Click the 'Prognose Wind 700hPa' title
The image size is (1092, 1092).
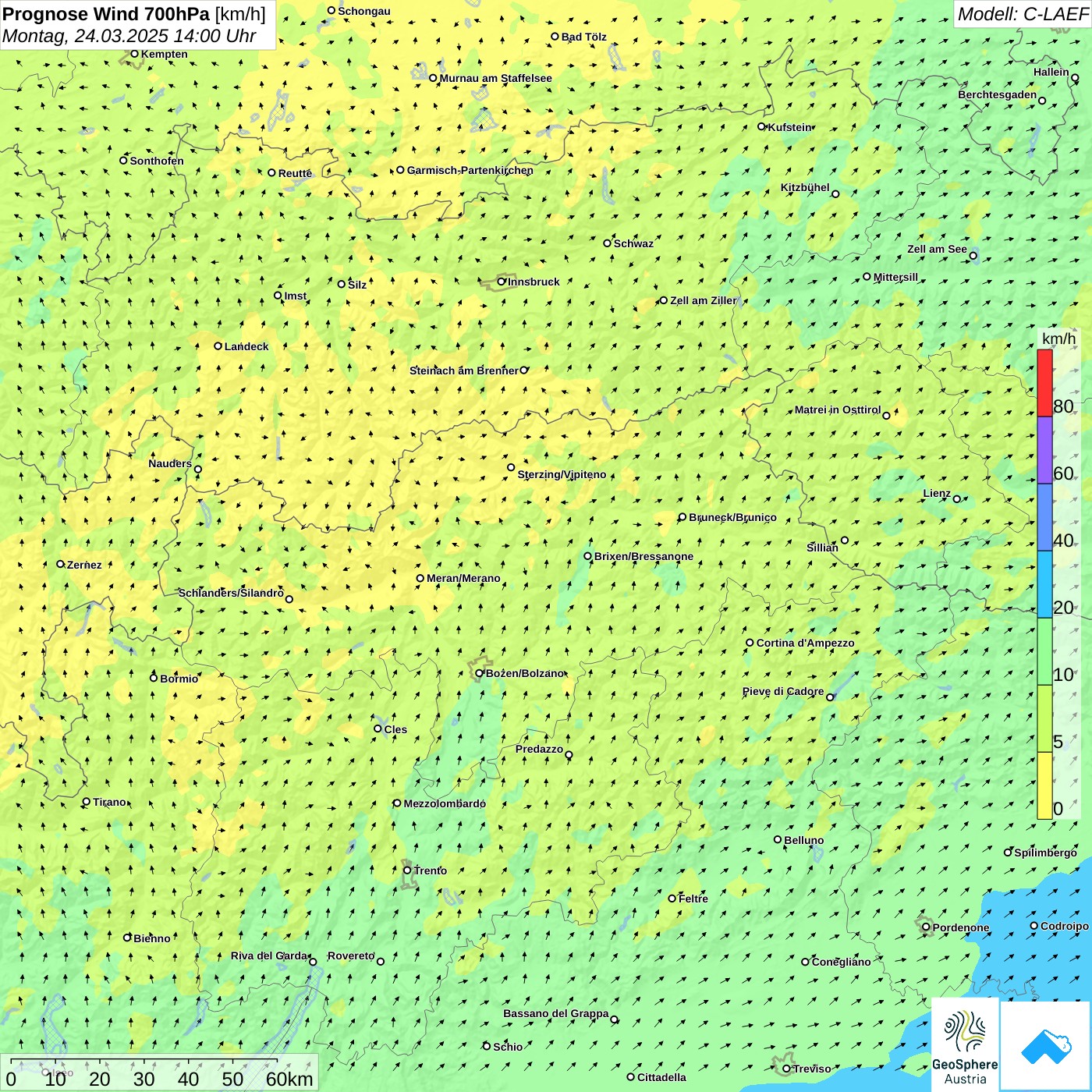[x=106, y=14]
